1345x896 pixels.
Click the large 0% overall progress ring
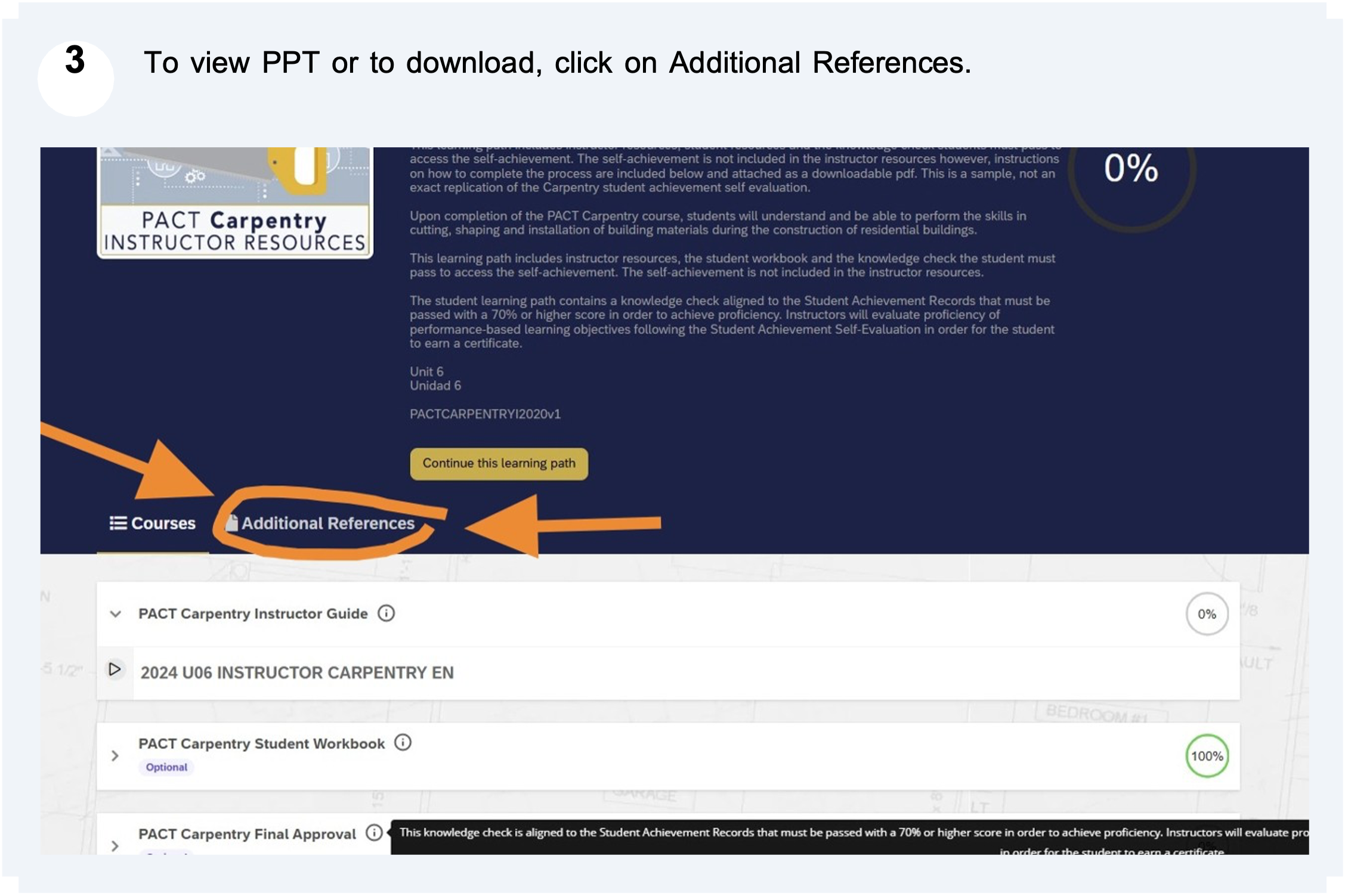(1131, 170)
